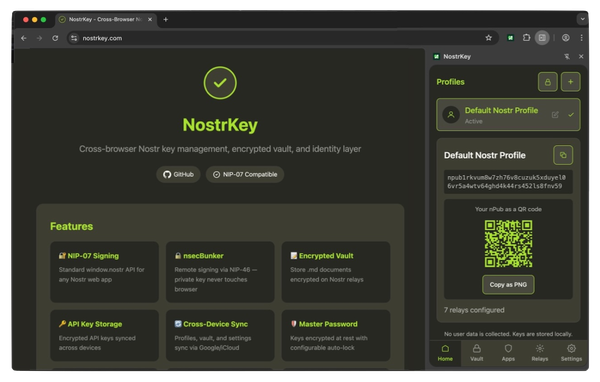600x382 pixels.
Task: Click '7 relays configured' text
Action: click(x=474, y=310)
